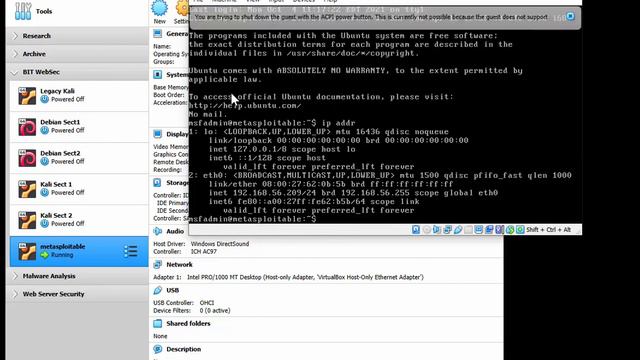Click the Storage section icon
This screenshot has width=640, height=360.
coord(158,182)
